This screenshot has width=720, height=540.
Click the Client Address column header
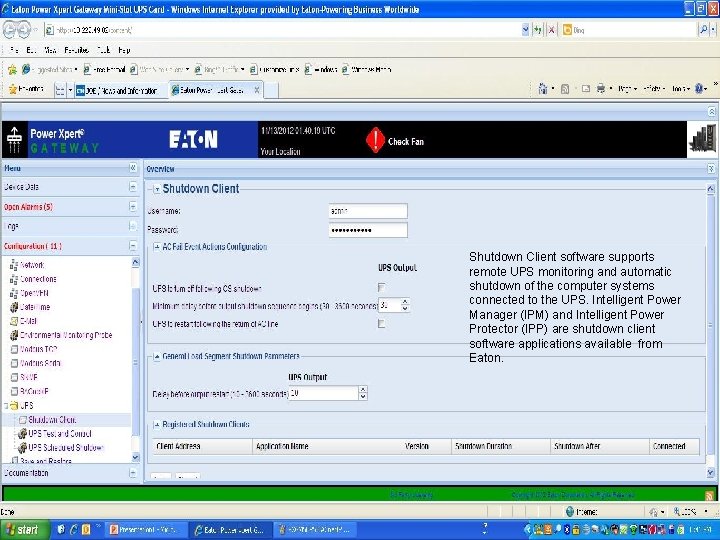[202, 446]
